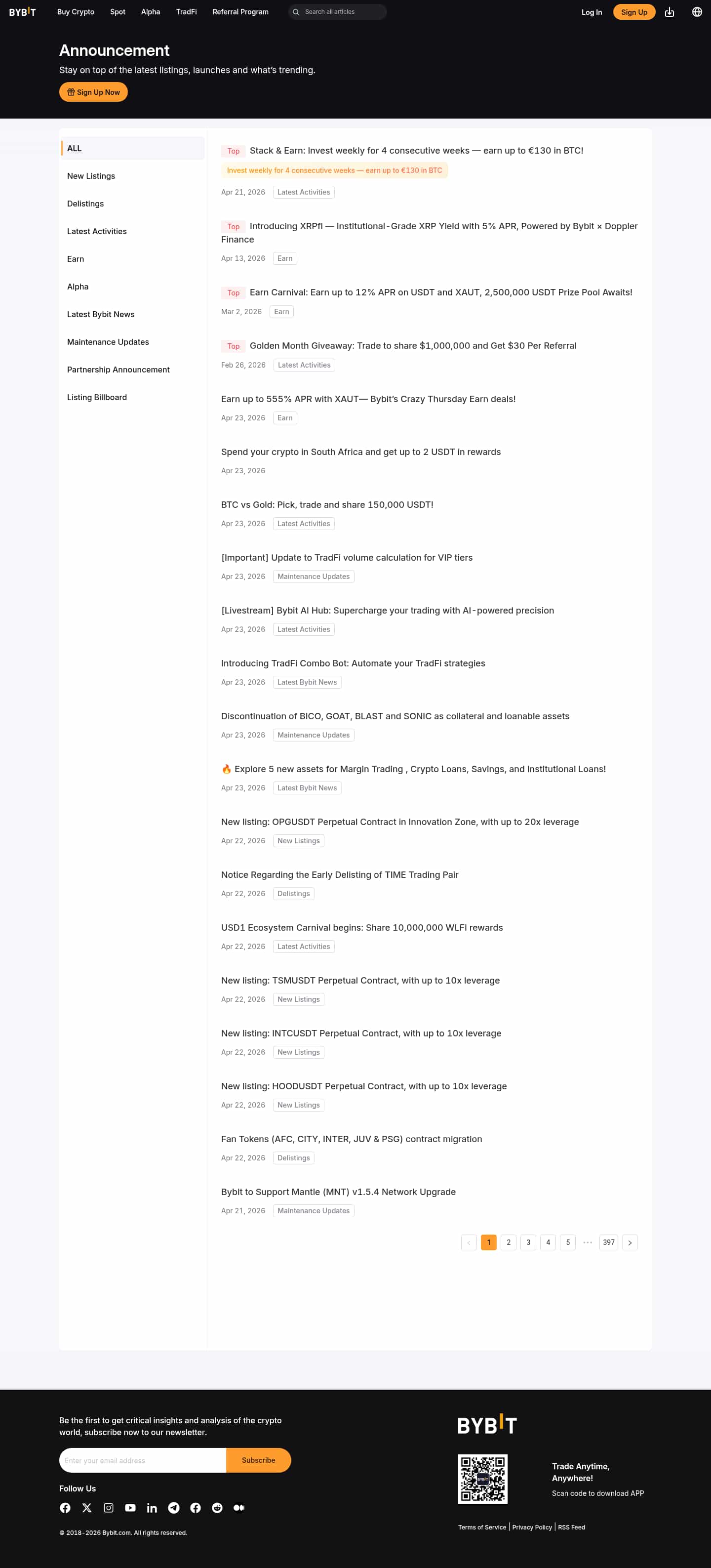Click the LinkedIn footer icon
Viewport: 711px width, 1568px height.
click(x=152, y=1508)
